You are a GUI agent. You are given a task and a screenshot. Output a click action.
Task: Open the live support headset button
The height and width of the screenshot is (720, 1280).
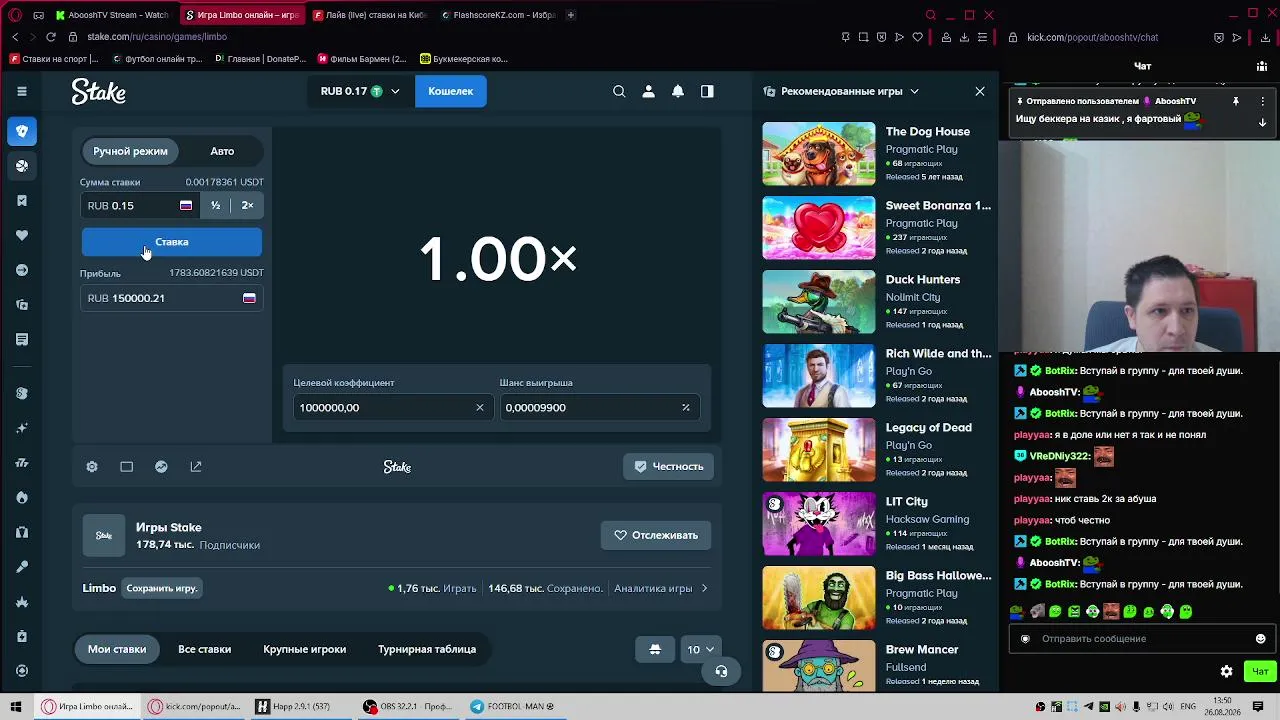721,671
